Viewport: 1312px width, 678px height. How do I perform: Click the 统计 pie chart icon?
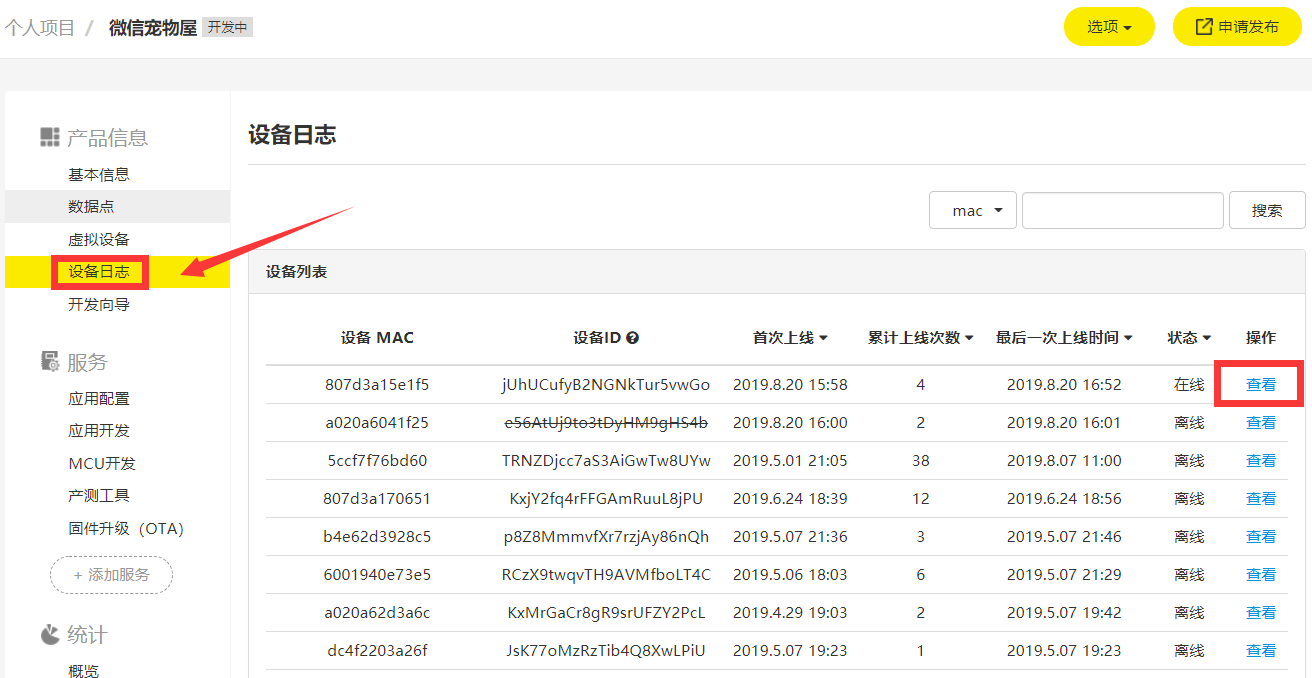pos(49,635)
